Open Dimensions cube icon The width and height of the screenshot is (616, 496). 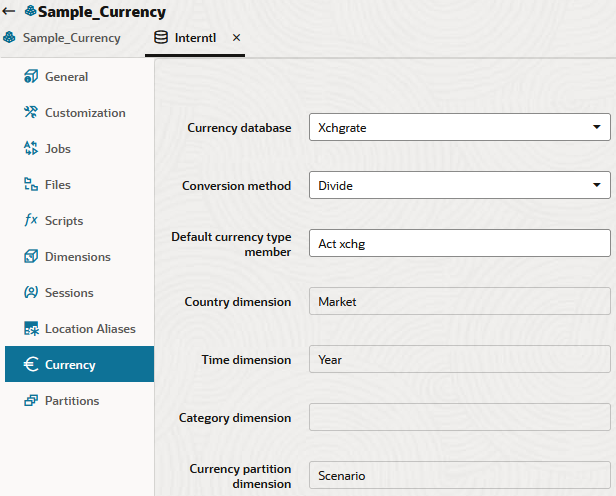coord(31,256)
